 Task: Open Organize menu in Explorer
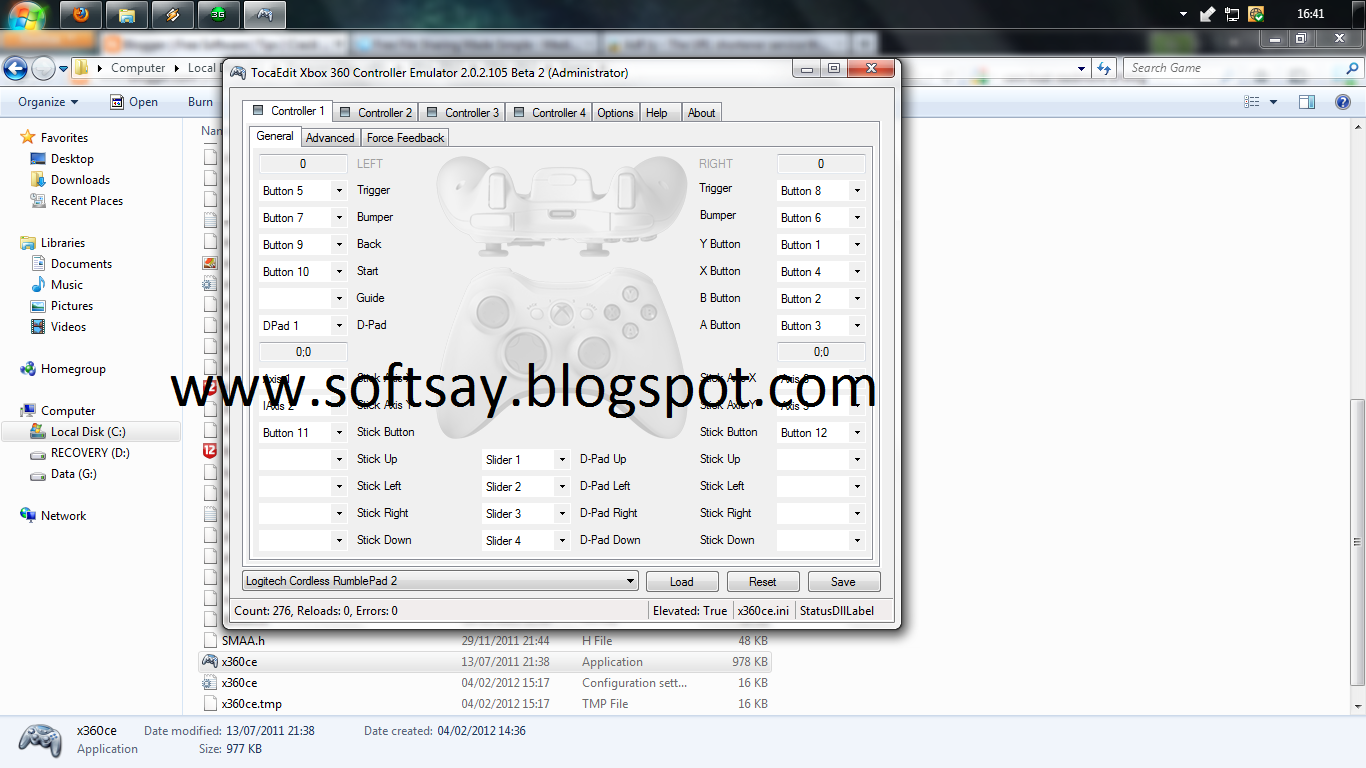pos(48,102)
